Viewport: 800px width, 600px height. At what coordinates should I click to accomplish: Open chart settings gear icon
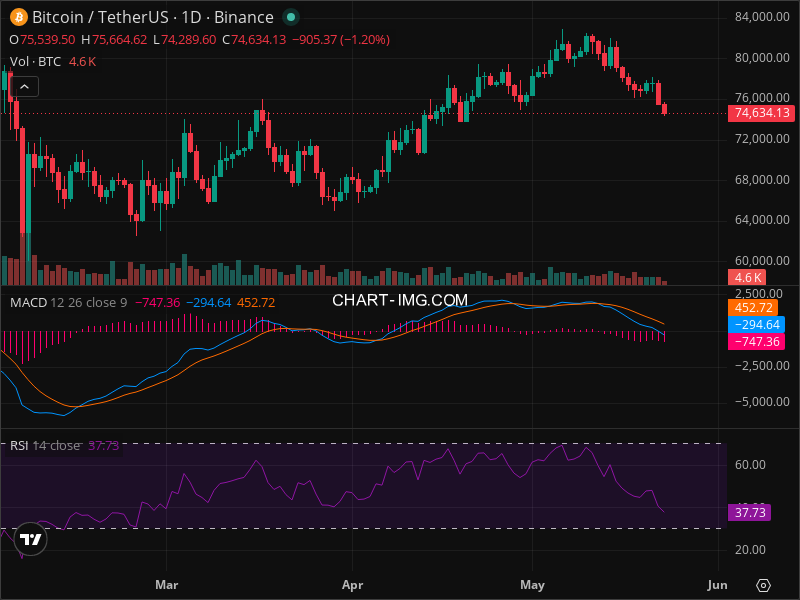[763, 585]
